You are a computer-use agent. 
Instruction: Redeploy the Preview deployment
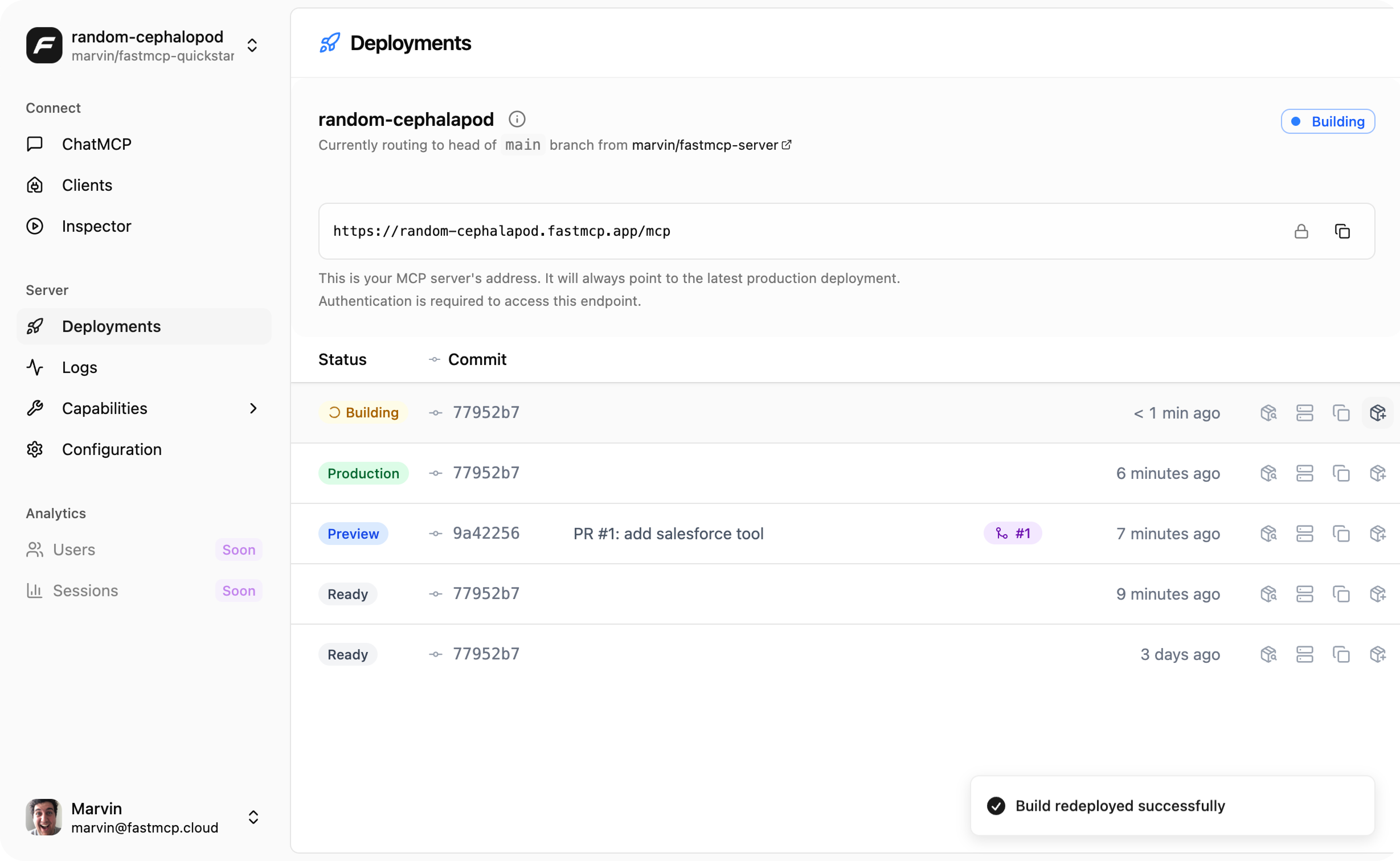tap(1379, 533)
